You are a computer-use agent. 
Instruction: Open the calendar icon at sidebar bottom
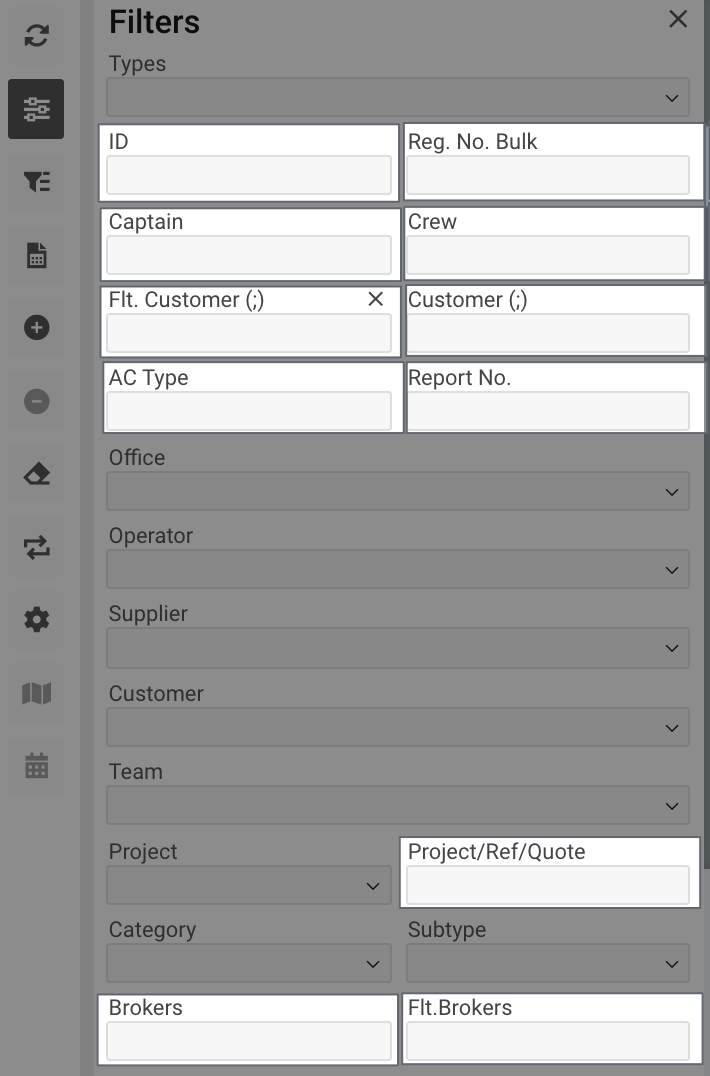[x=36, y=765]
